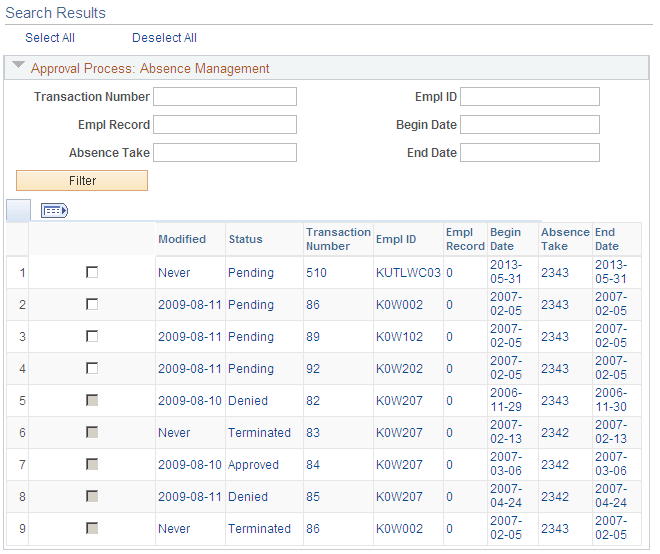
Task: Open the Denied status for transaction 85
Action: (248, 496)
